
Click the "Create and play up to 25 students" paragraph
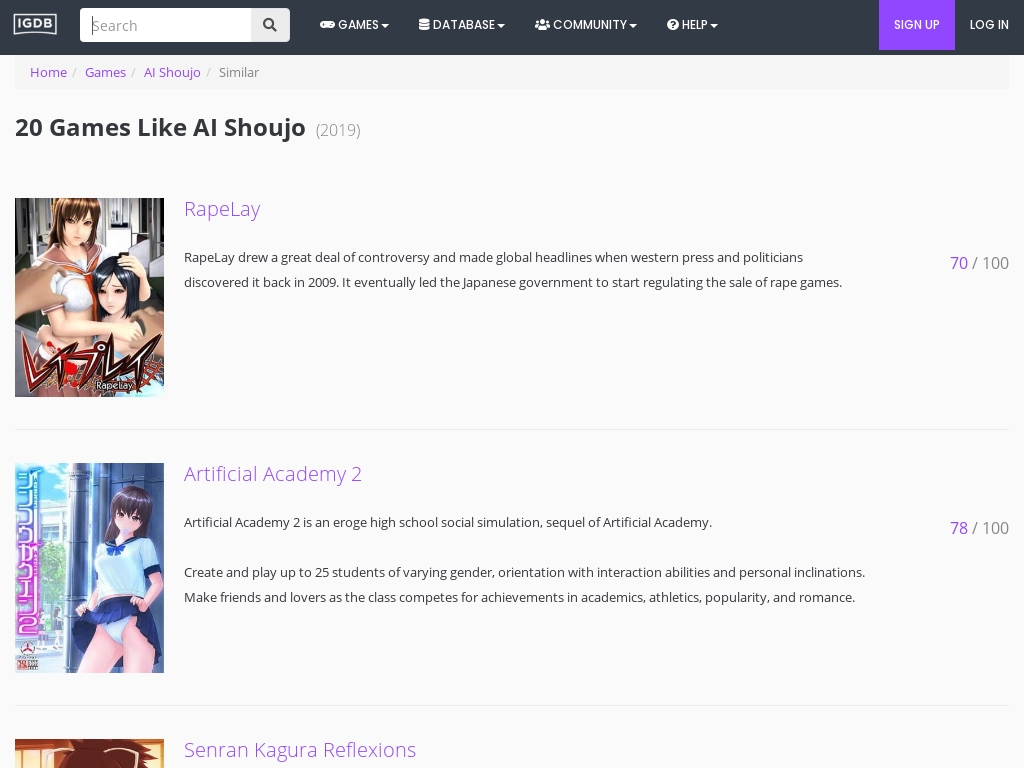(x=524, y=584)
